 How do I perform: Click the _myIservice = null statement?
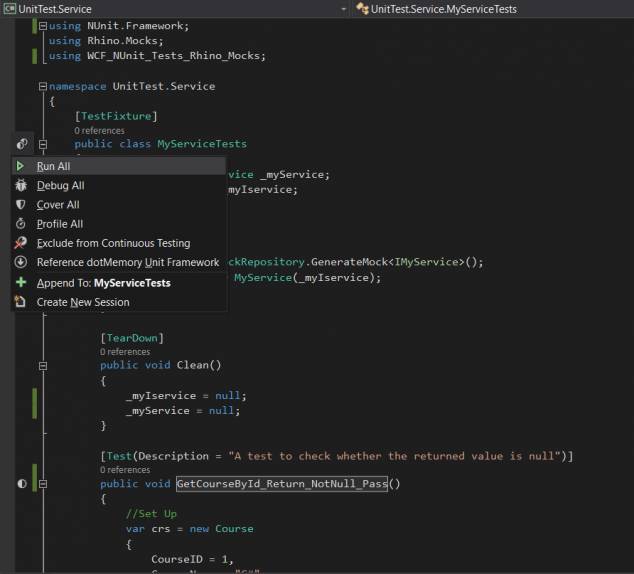click(x=186, y=395)
